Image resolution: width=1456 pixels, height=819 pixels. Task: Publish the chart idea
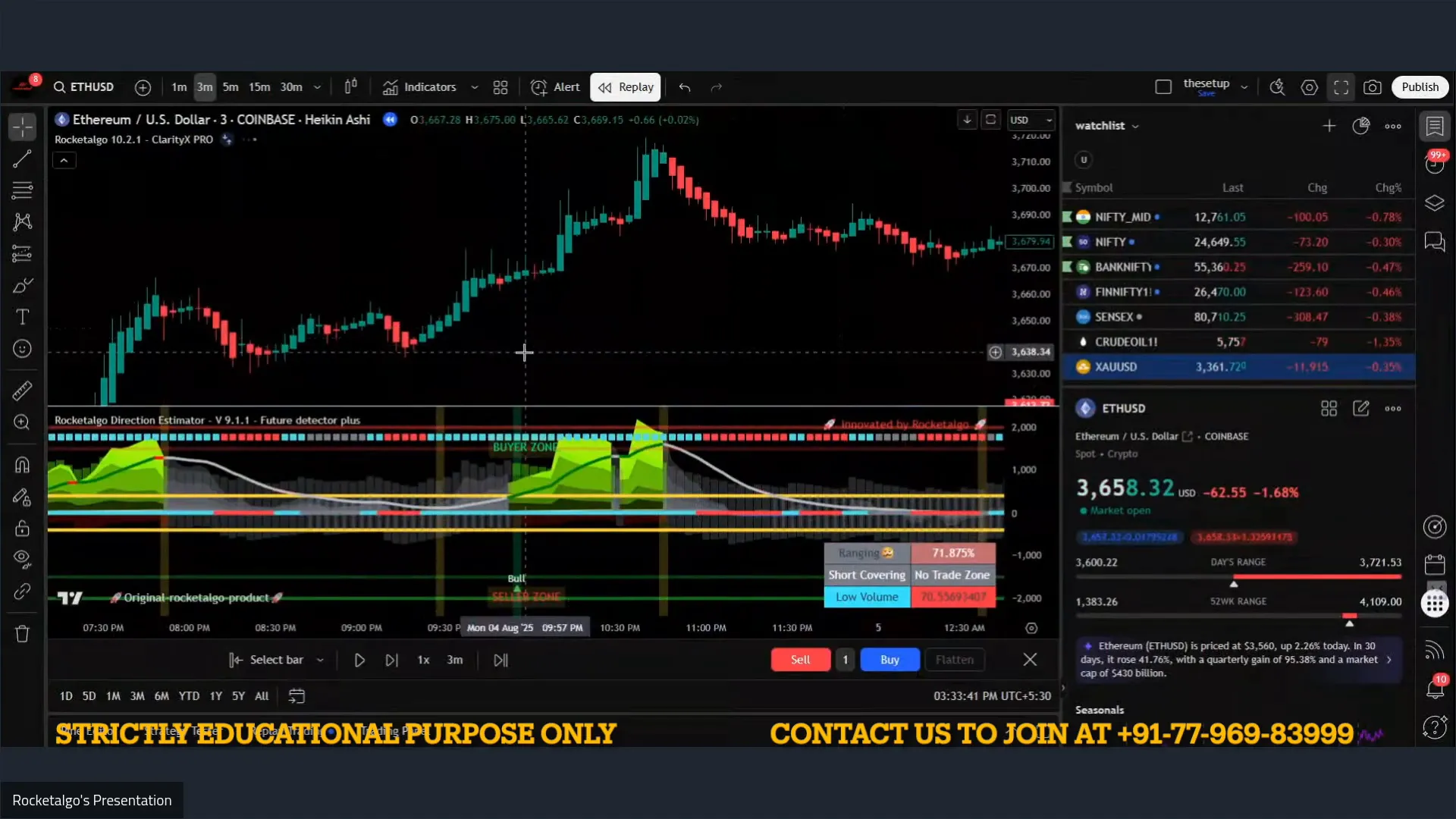[1420, 87]
